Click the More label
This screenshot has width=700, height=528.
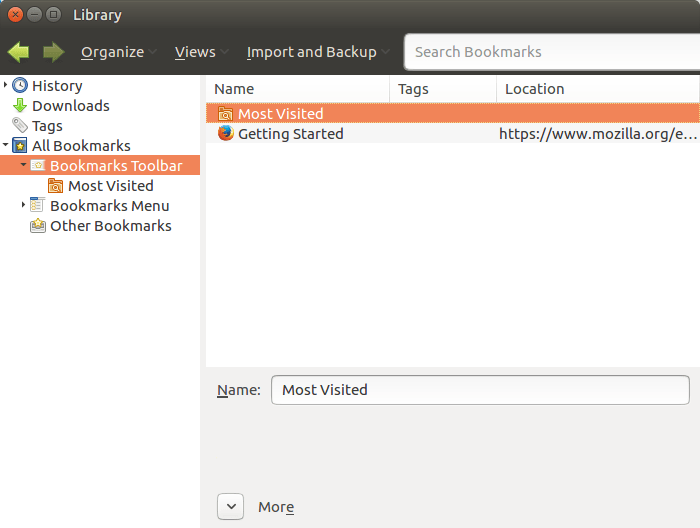point(276,507)
